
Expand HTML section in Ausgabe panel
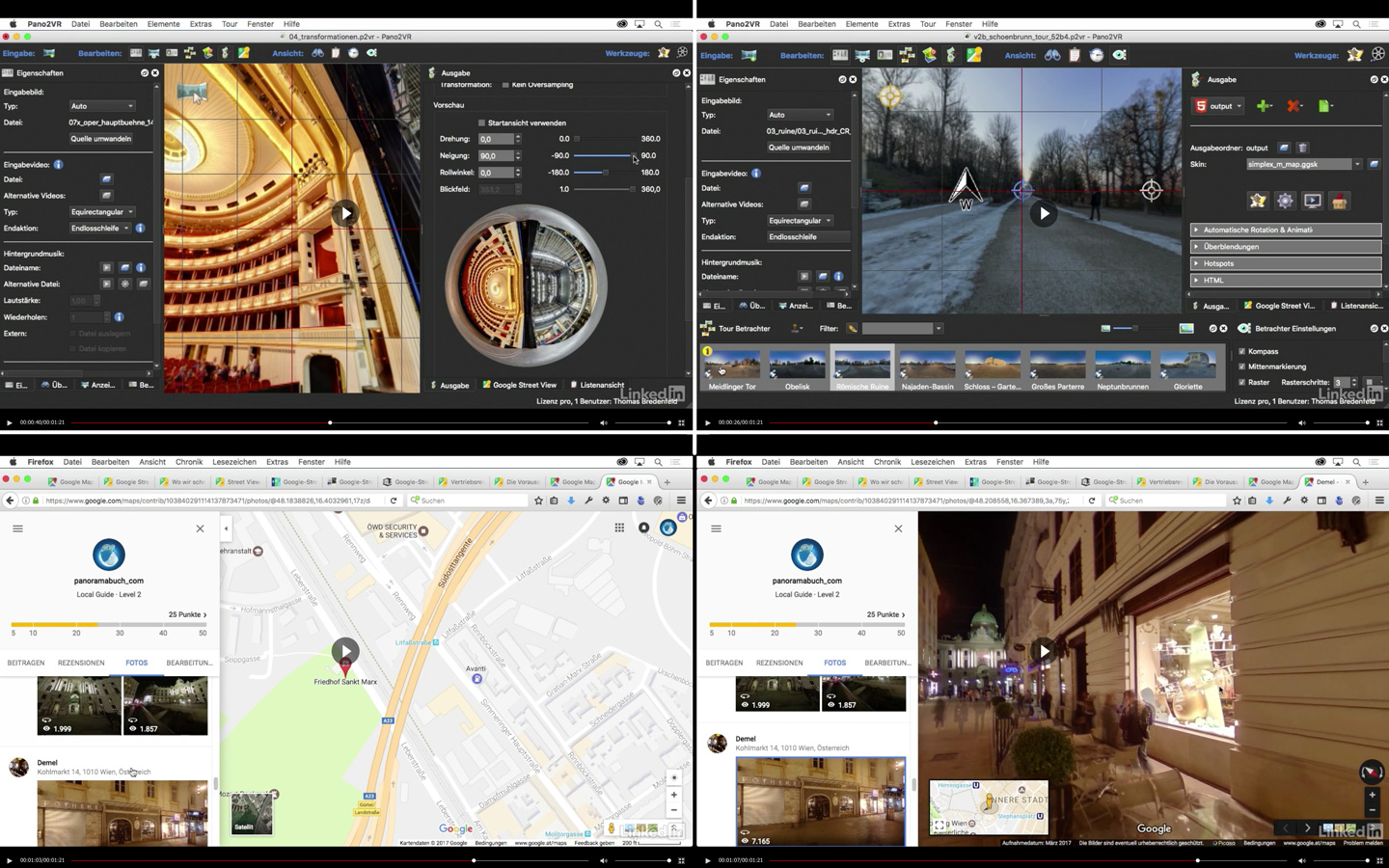point(1286,281)
